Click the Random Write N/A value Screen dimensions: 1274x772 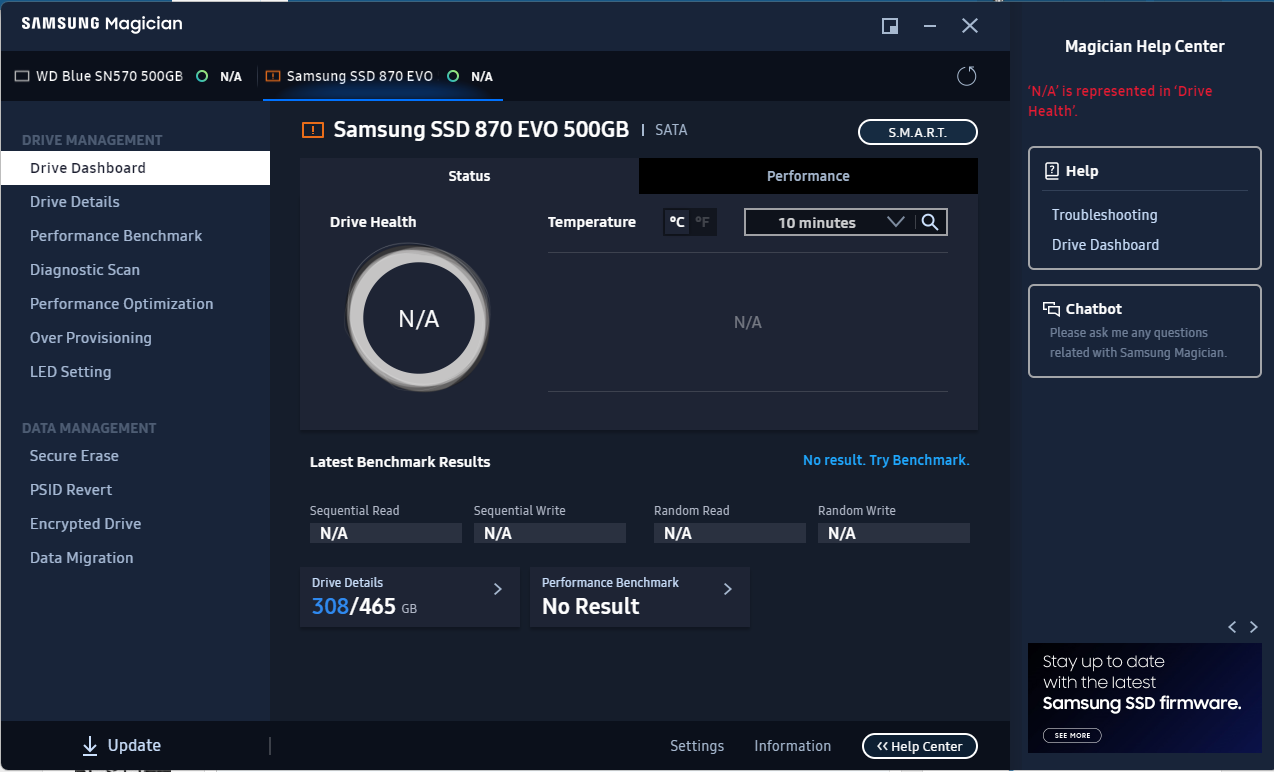tap(893, 533)
